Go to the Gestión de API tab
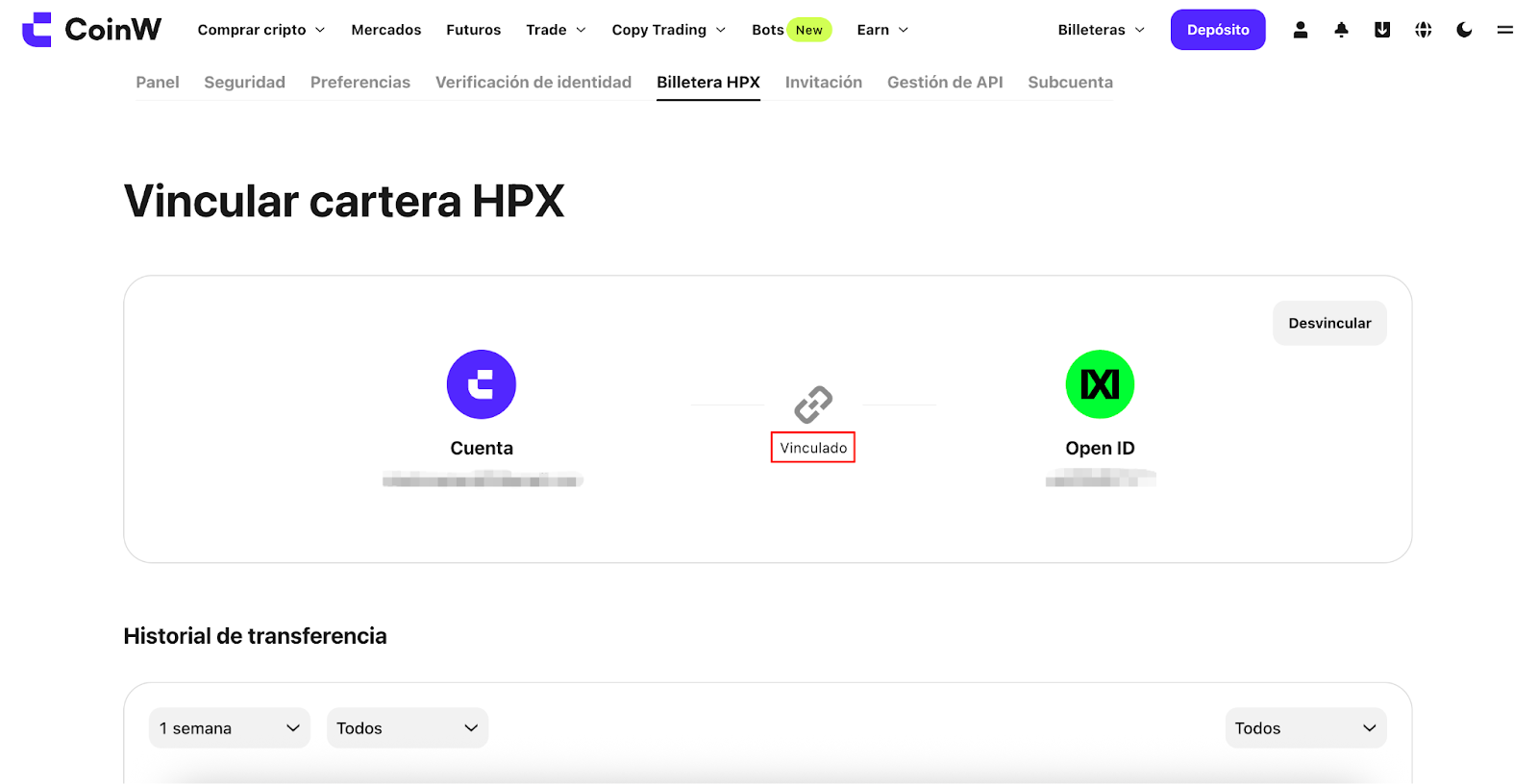The width and height of the screenshot is (1538, 784). click(x=945, y=83)
